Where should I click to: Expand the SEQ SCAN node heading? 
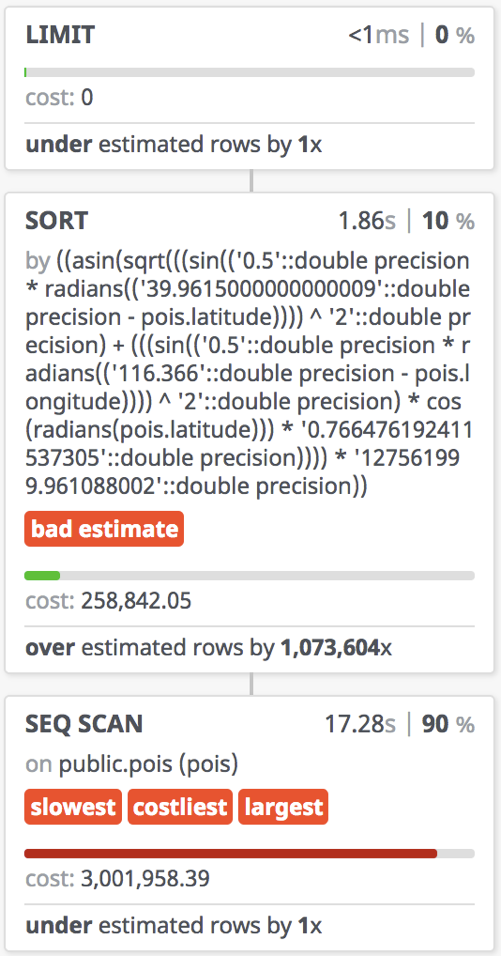[x=84, y=724]
